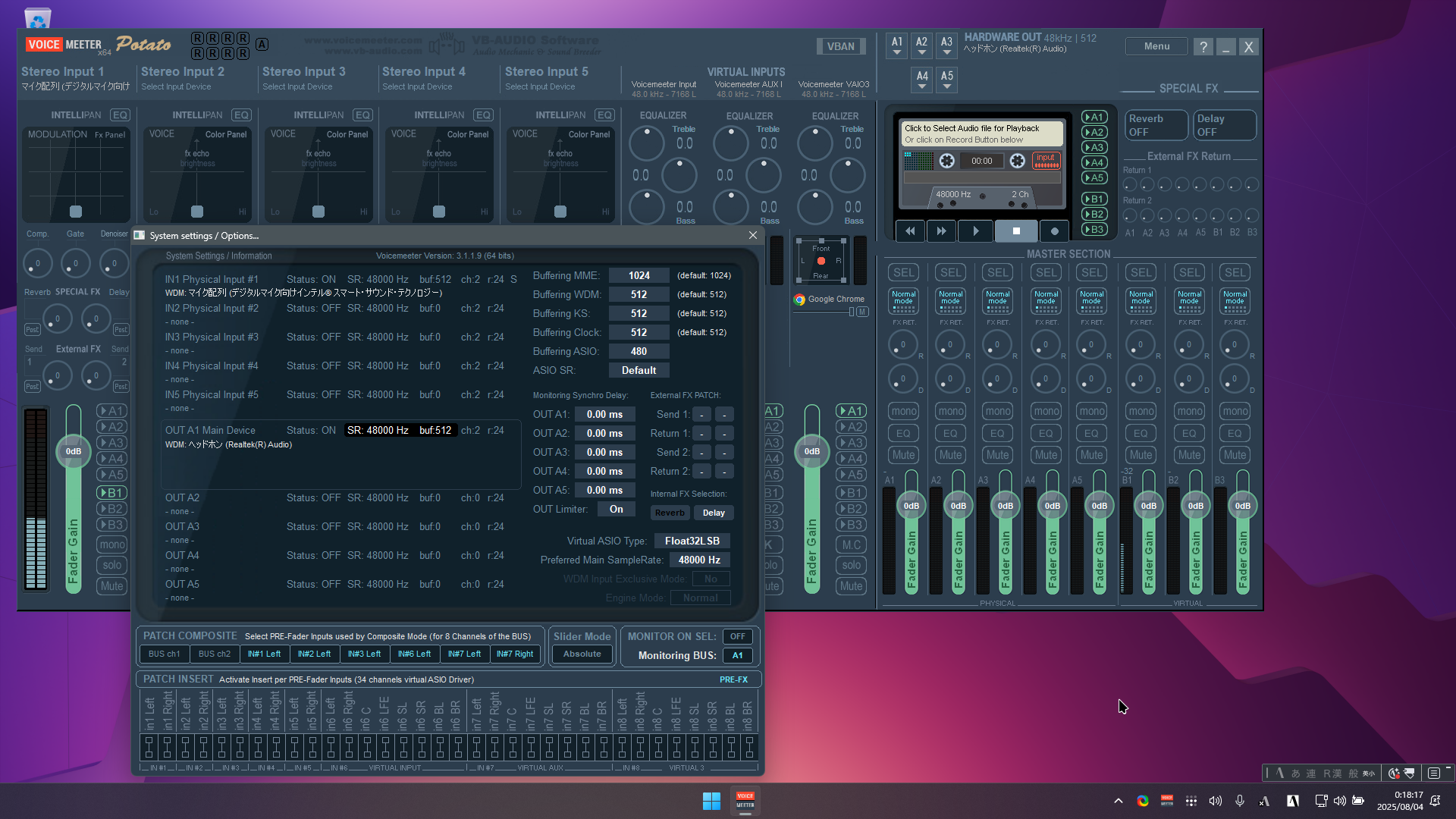Select OUT A2 device entry
Viewport: 1456px width, 819px height.
click(182, 498)
